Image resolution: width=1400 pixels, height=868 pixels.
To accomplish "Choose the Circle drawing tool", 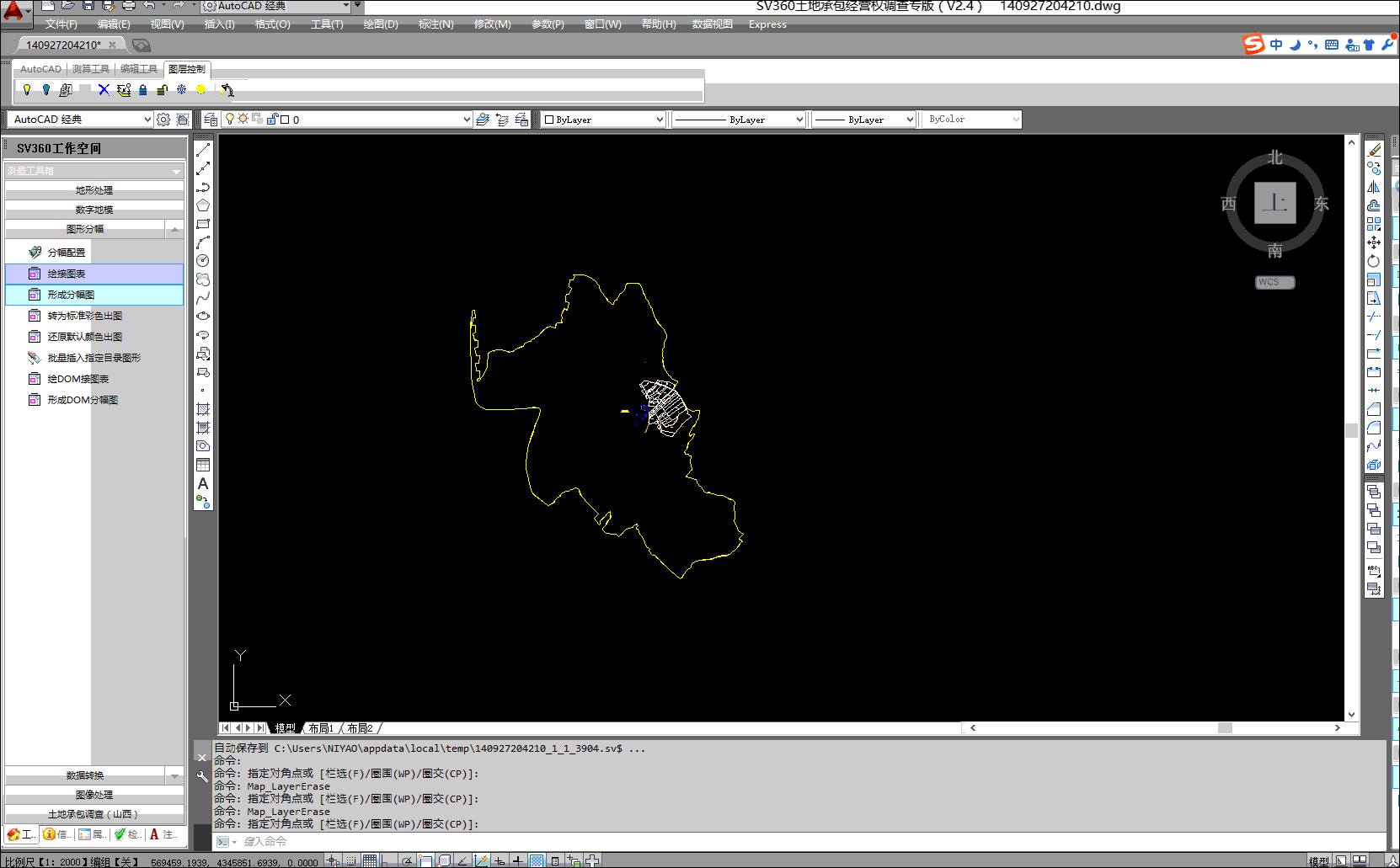I will tap(203, 261).
